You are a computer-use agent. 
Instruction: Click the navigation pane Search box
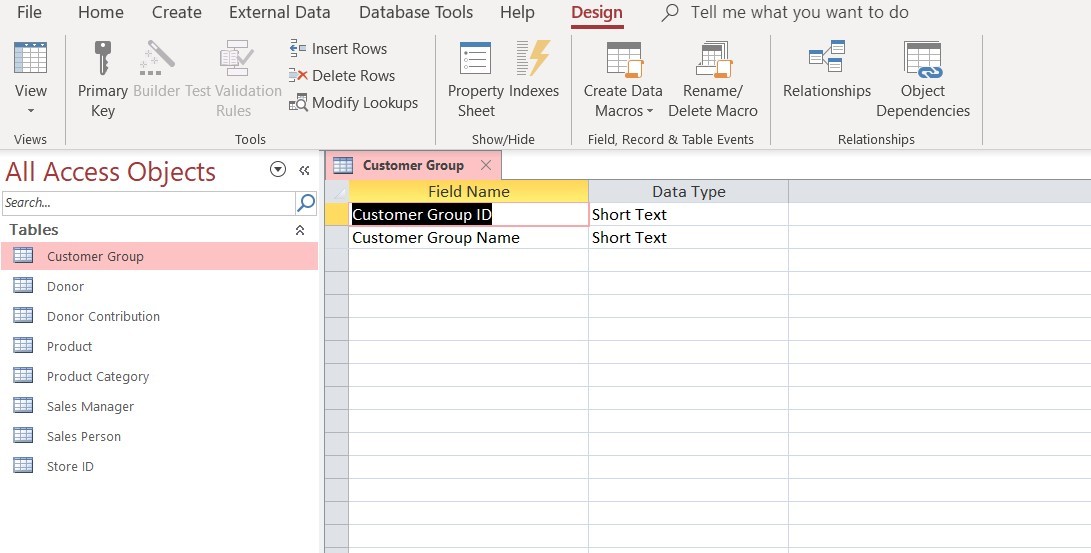pos(148,203)
